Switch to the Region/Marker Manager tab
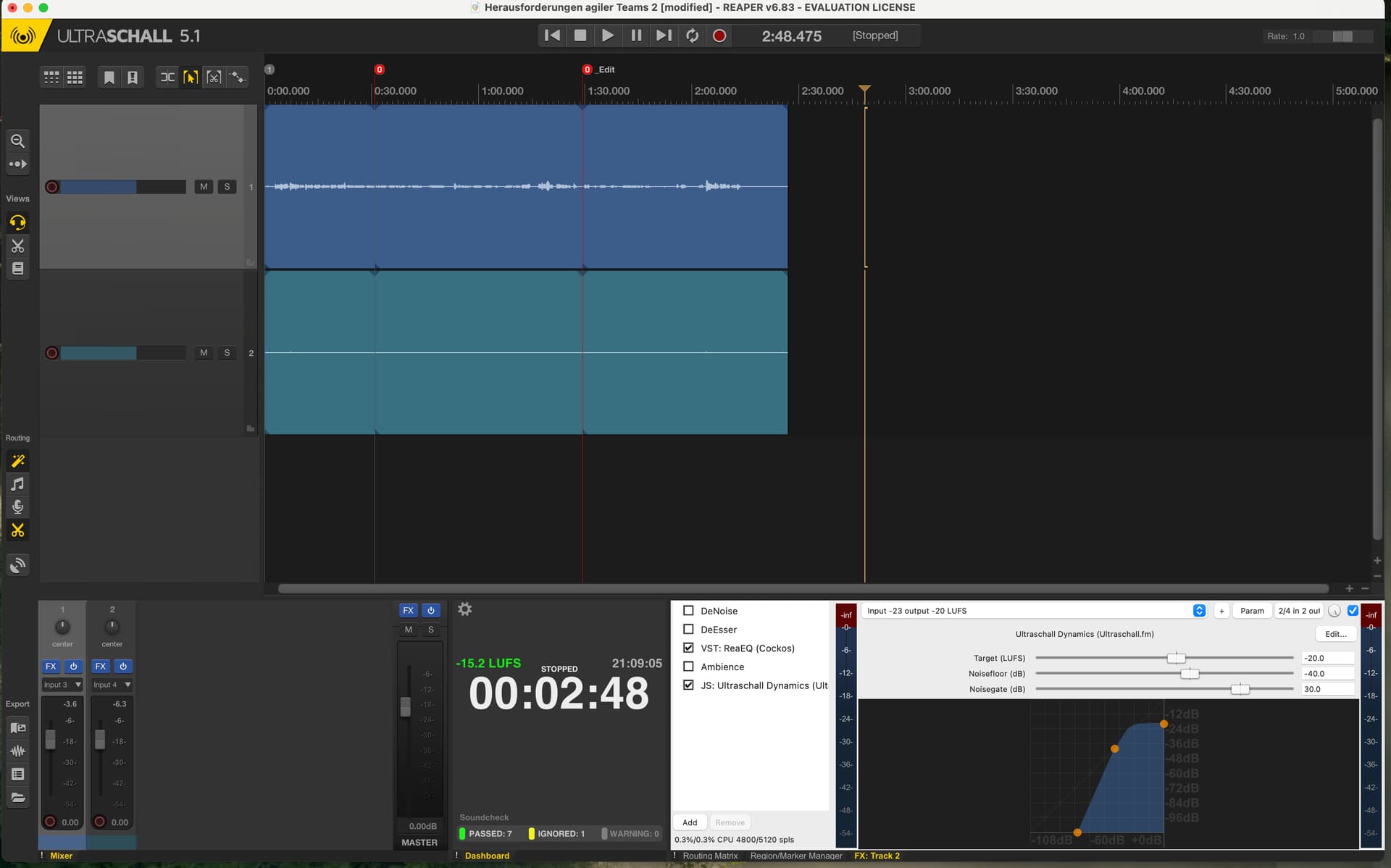Screen dimensions: 1391x868 coord(796,856)
